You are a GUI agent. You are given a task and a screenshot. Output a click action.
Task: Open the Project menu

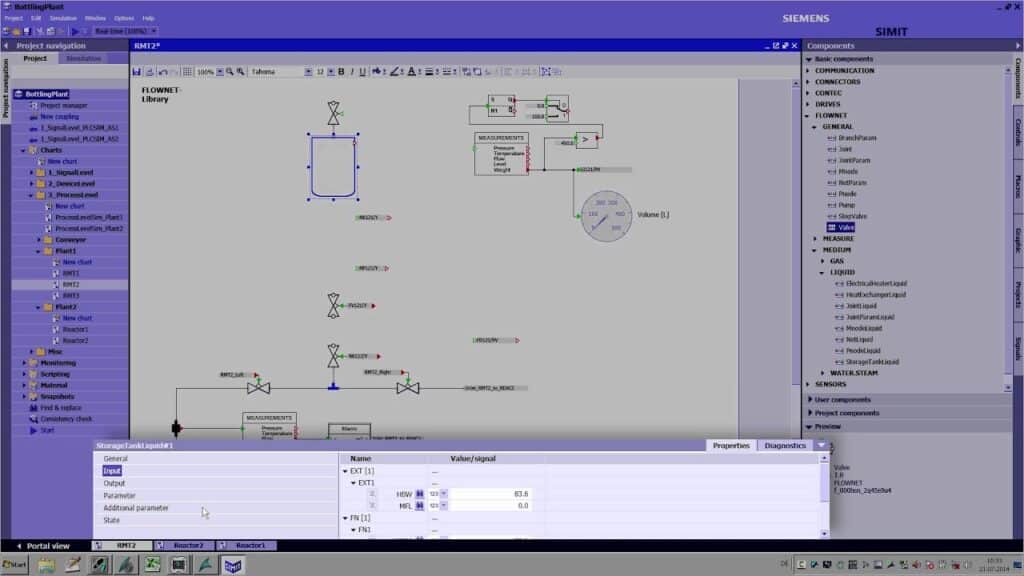[13, 18]
